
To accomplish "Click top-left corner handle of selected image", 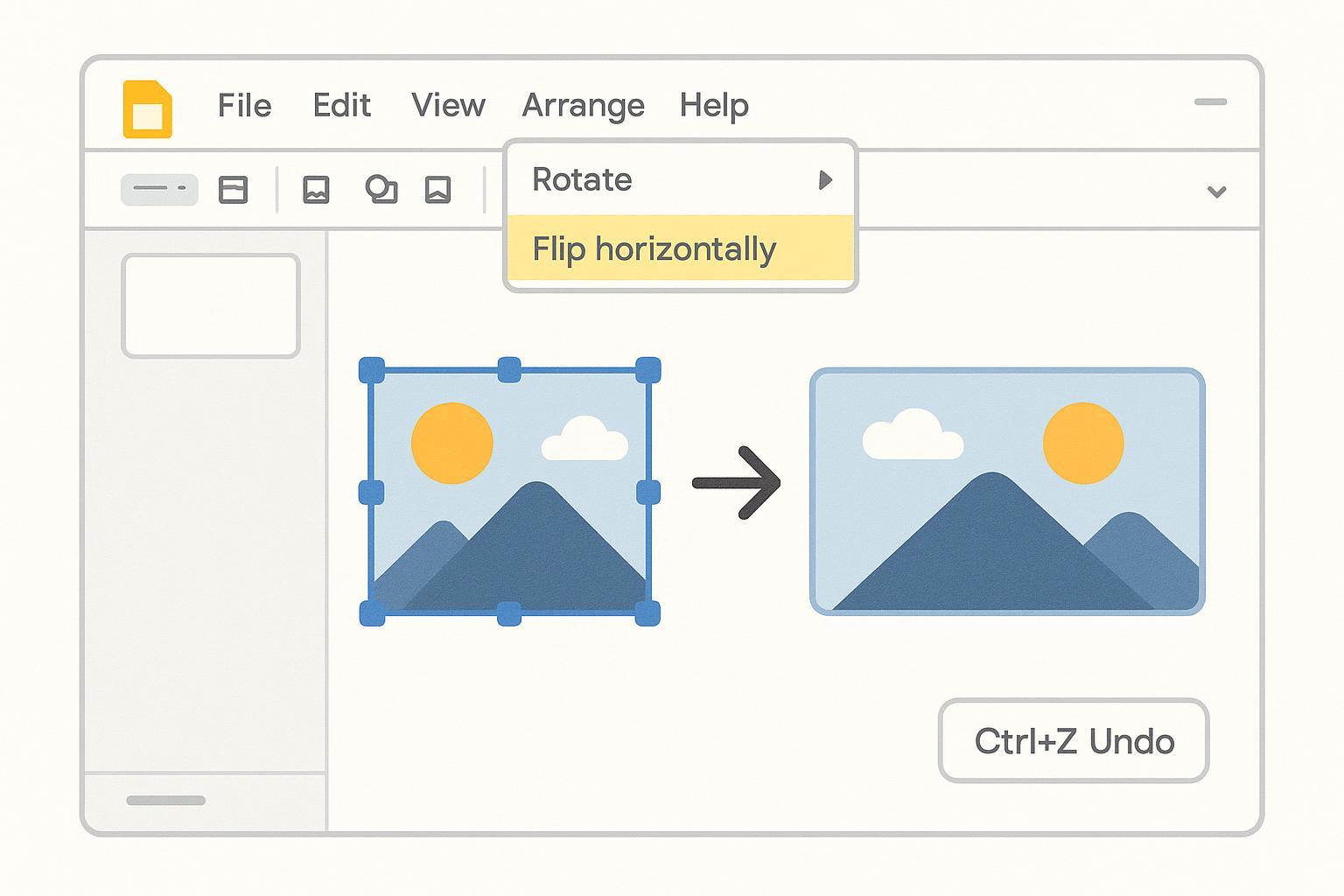I will coord(372,370).
